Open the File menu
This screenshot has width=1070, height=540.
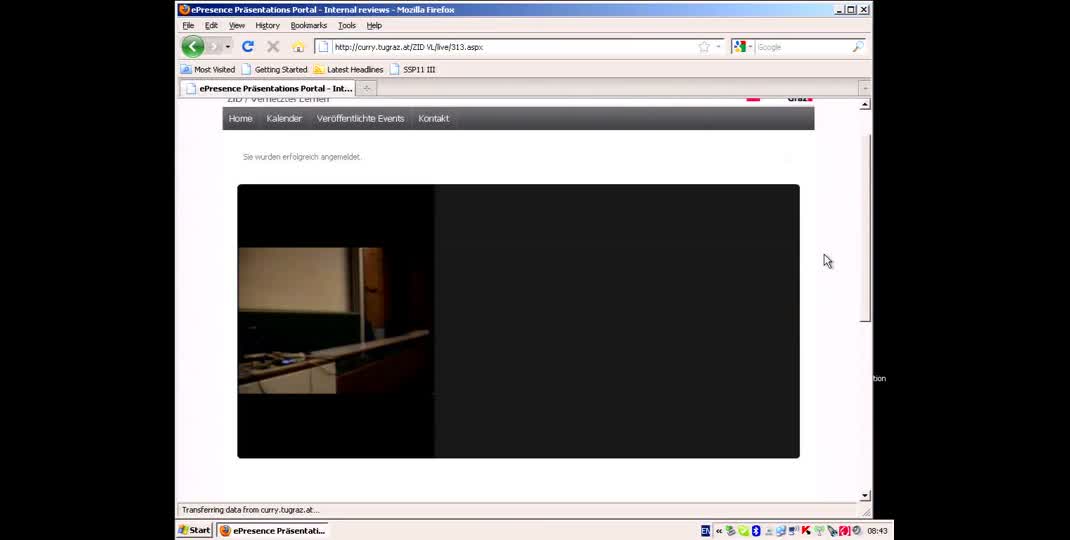(x=188, y=25)
